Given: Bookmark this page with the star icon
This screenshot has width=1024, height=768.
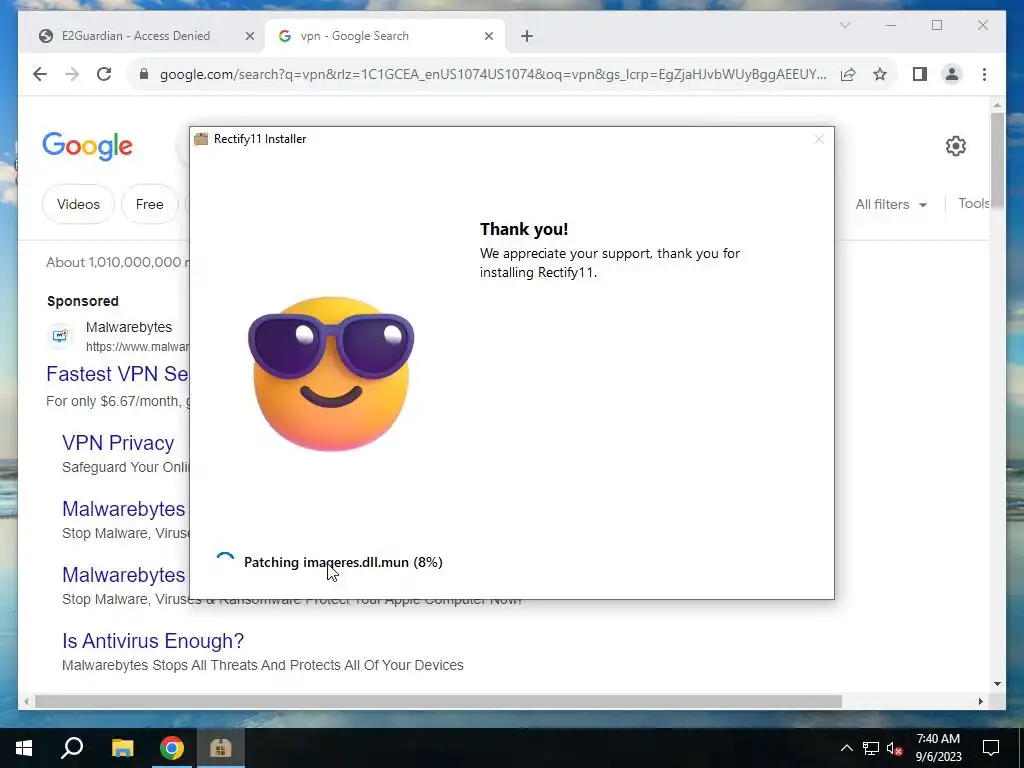Looking at the screenshot, I should pos(880,74).
